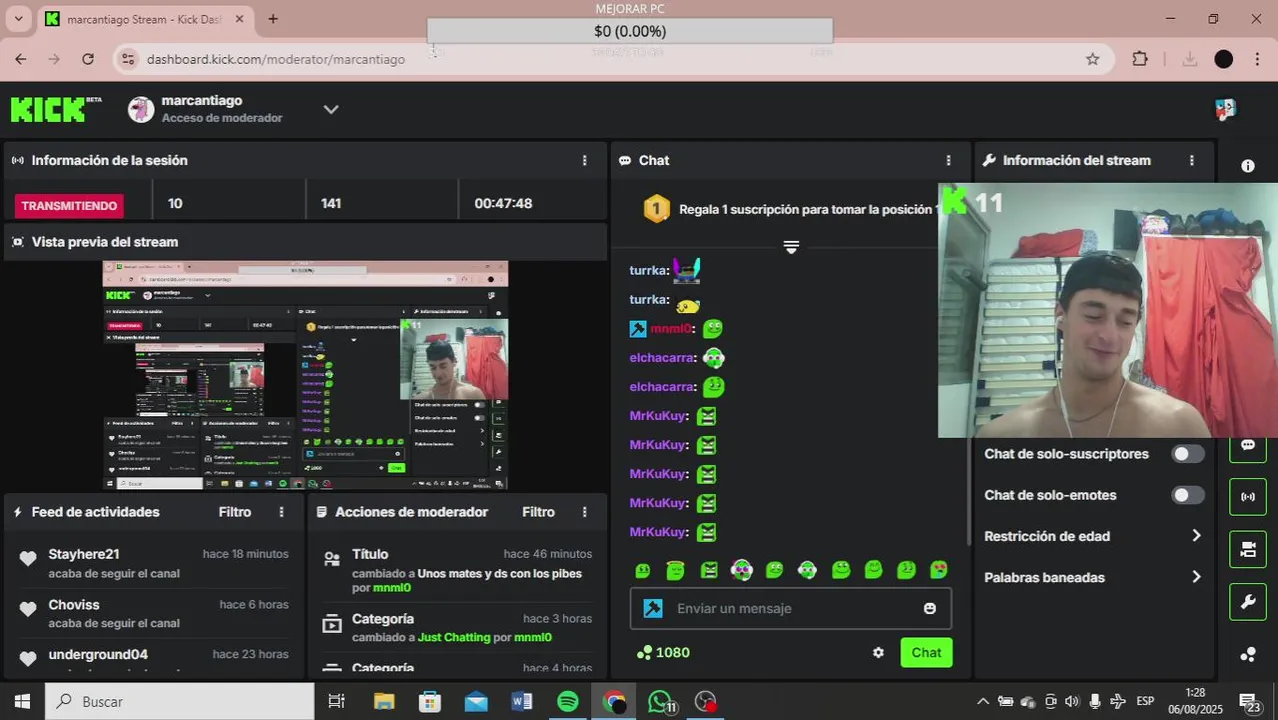Toggle Chat de solo-suscriptores

(x=1188, y=454)
